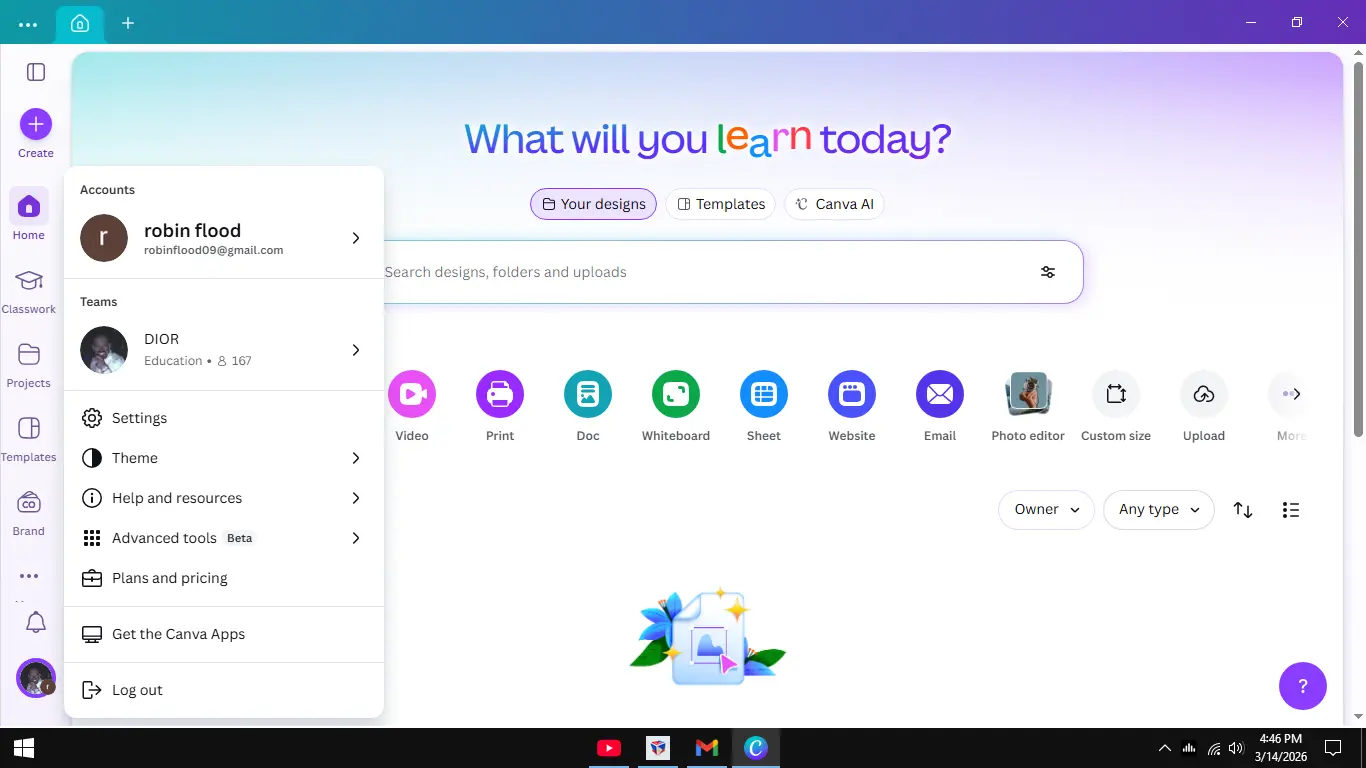The height and width of the screenshot is (768, 1366).
Task: Create a new Video design
Action: point(412,394)
